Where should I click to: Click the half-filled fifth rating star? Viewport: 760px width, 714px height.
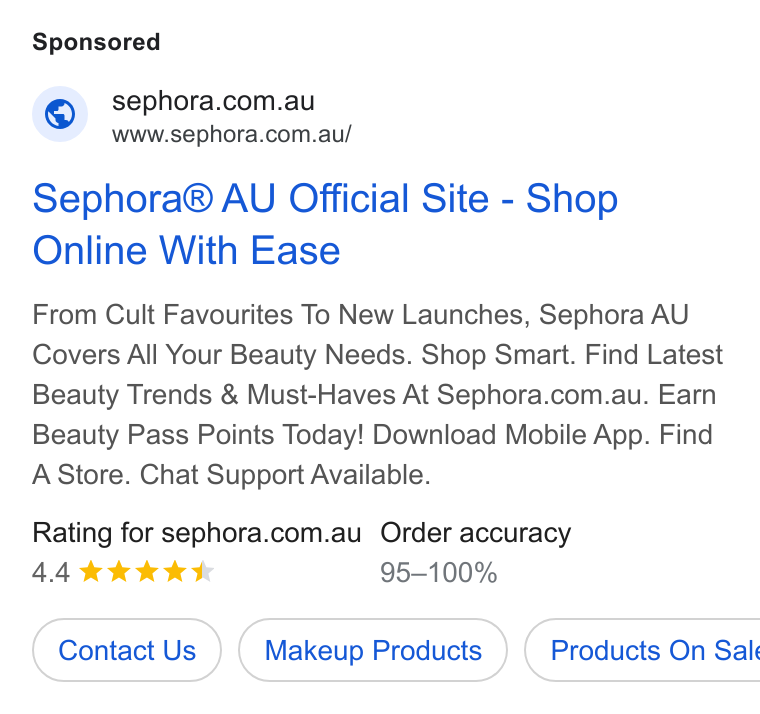point(203,571)
